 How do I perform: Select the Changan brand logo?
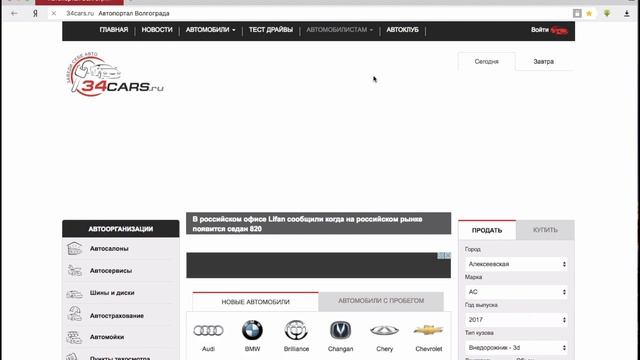[340, 330]
